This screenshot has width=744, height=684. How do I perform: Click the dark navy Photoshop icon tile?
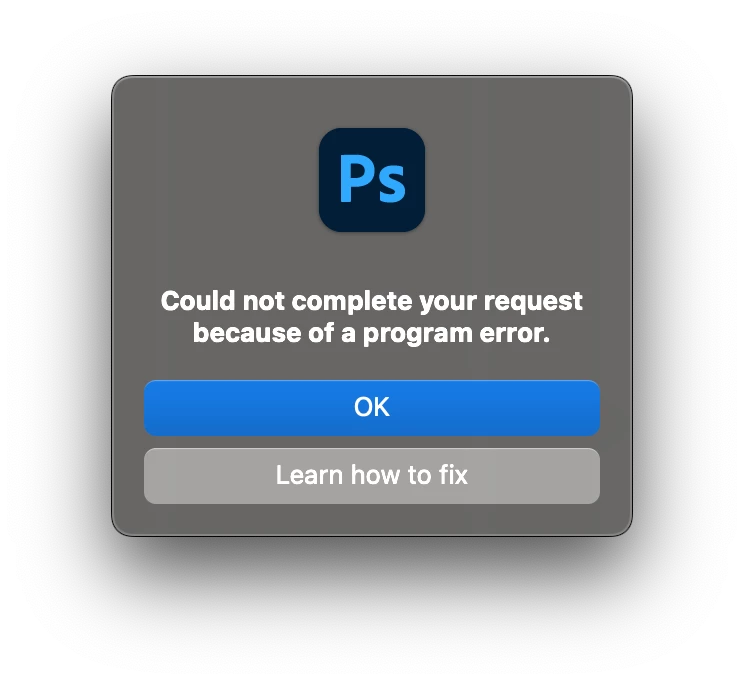(372, 180)
